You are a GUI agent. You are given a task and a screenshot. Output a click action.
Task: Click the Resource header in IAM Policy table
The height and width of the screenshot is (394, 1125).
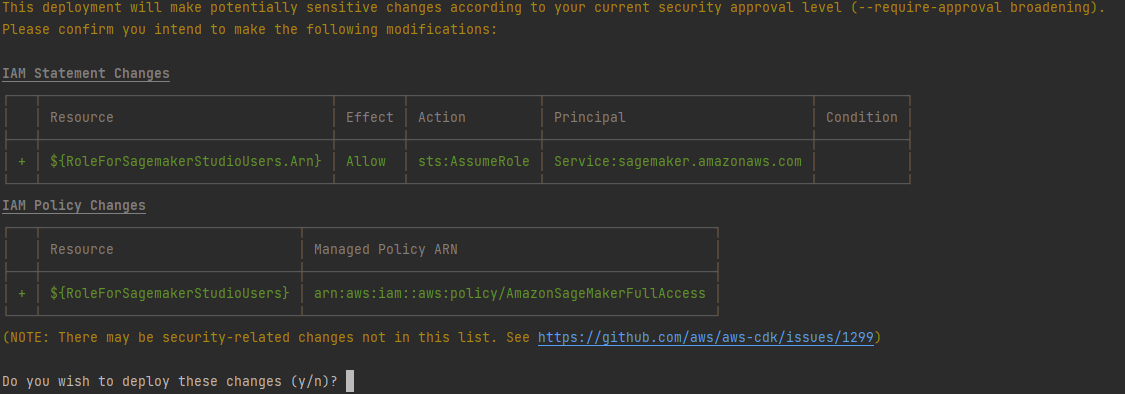[x=82, y=250]
